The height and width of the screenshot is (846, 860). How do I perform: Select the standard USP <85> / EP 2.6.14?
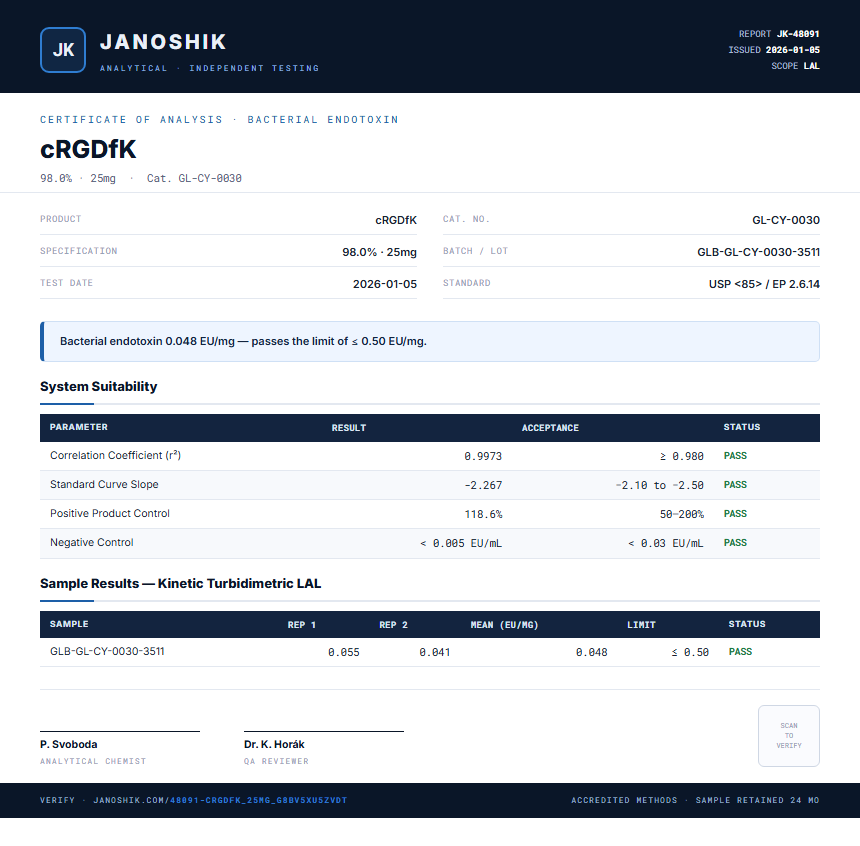point(764,284)
